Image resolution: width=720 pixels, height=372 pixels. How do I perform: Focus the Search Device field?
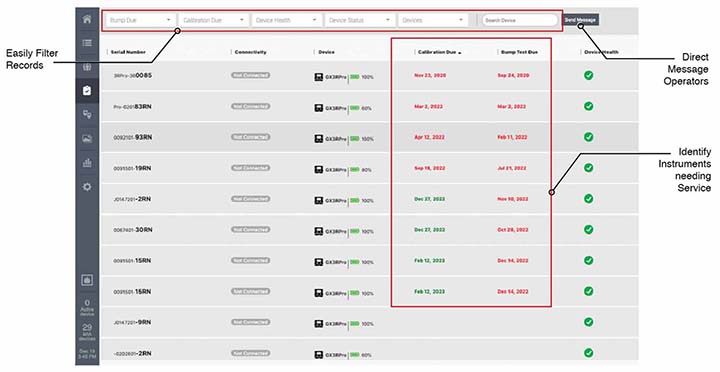519,20
